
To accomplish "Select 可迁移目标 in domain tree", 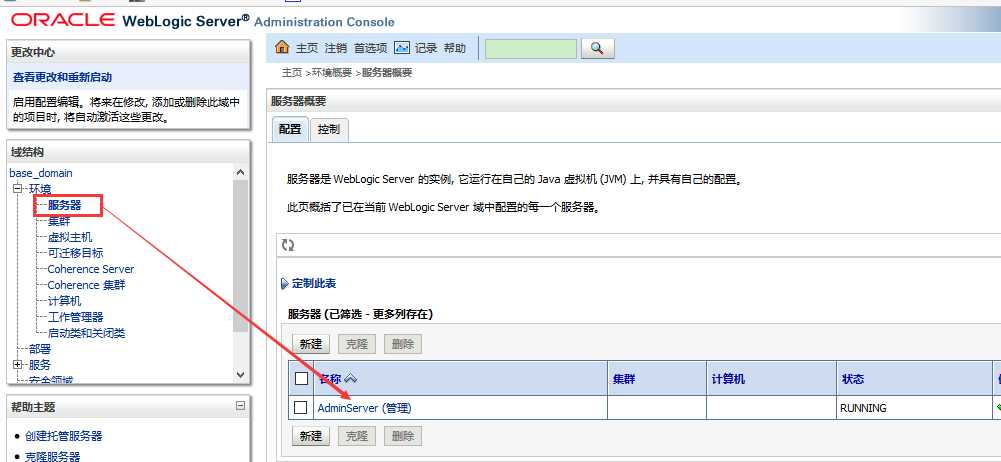I will 75,253.
